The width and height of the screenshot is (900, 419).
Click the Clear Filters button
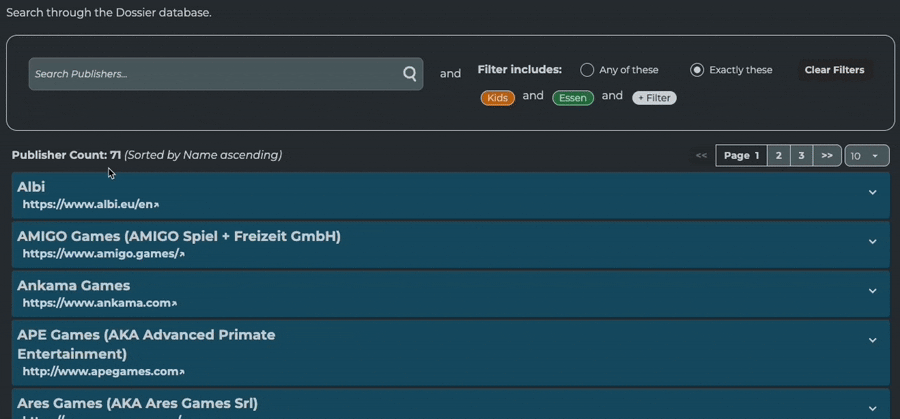[834, 70]
